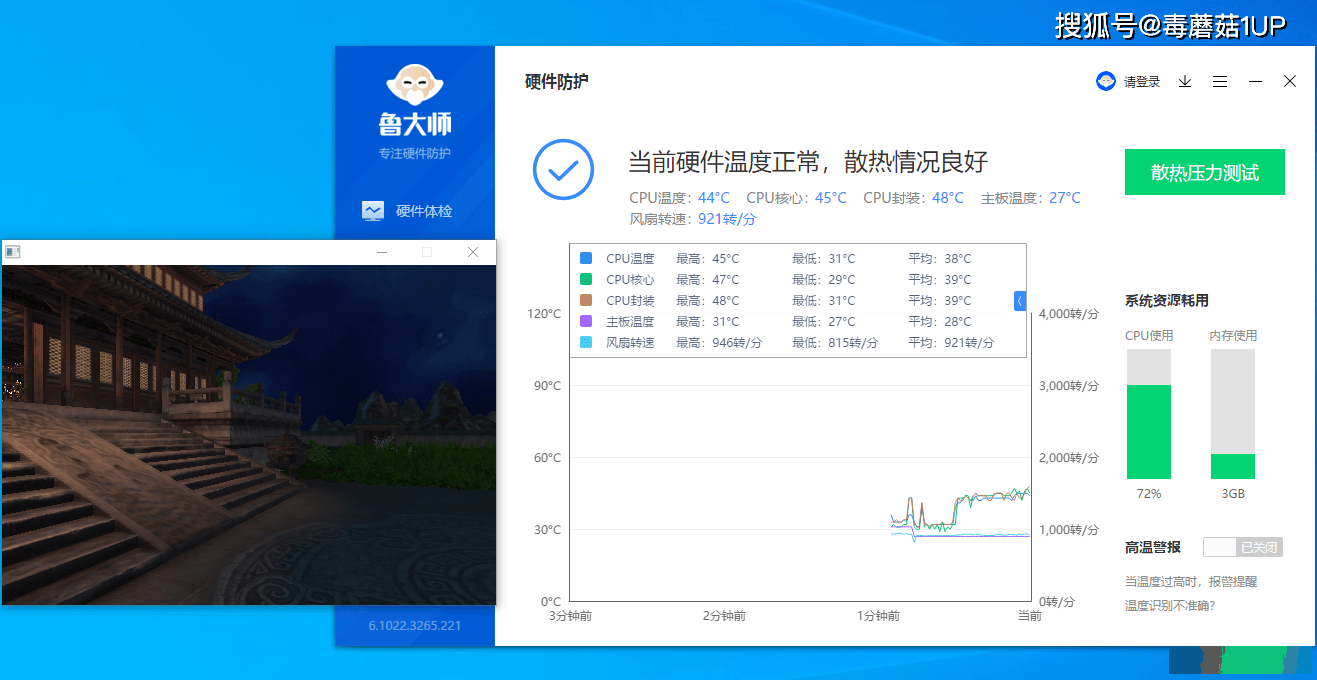
Task: Click 平均：28°C in the 主板温度 legend row
Action: [940, 321]
